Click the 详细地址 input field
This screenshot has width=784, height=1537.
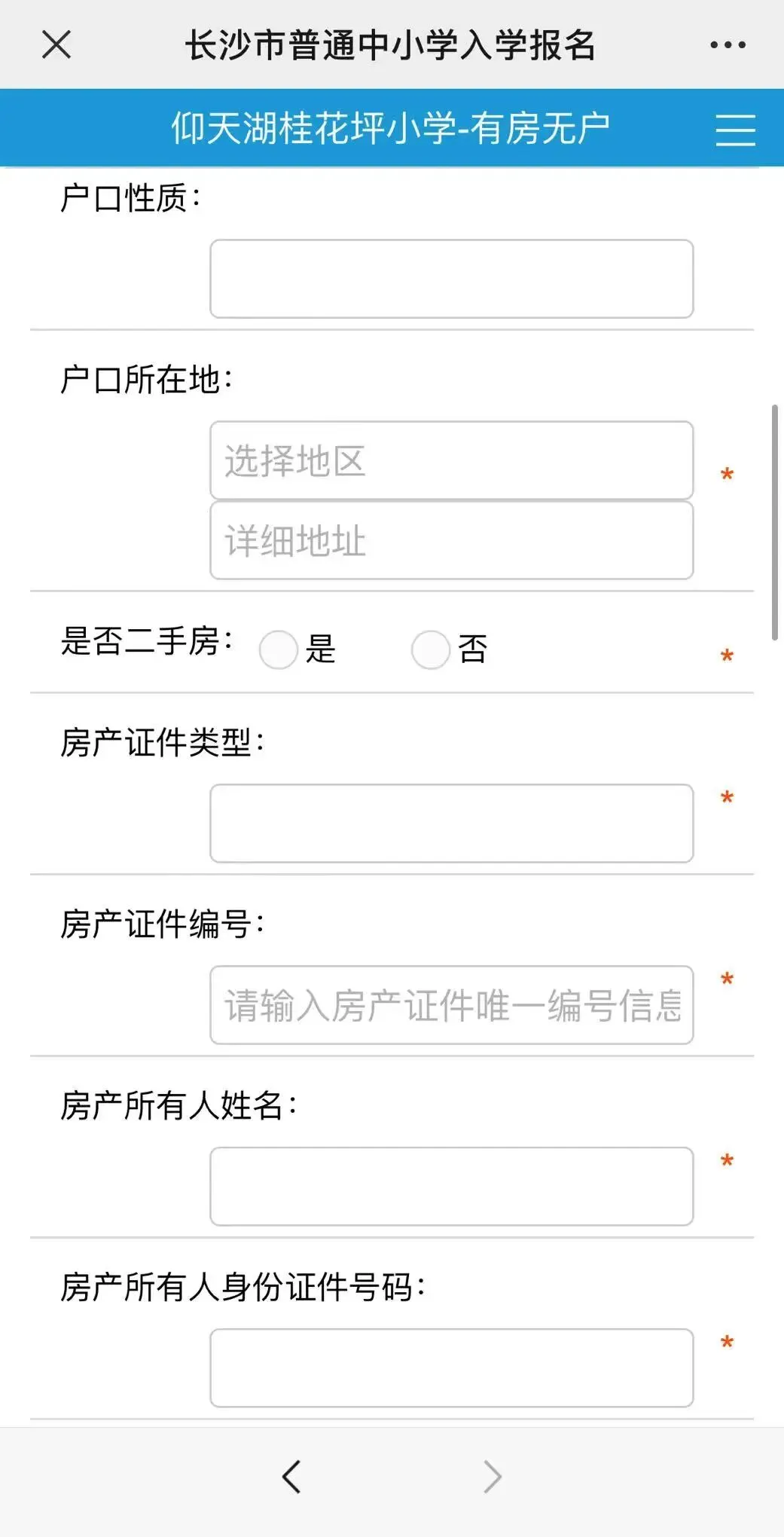tap(452, 540)
